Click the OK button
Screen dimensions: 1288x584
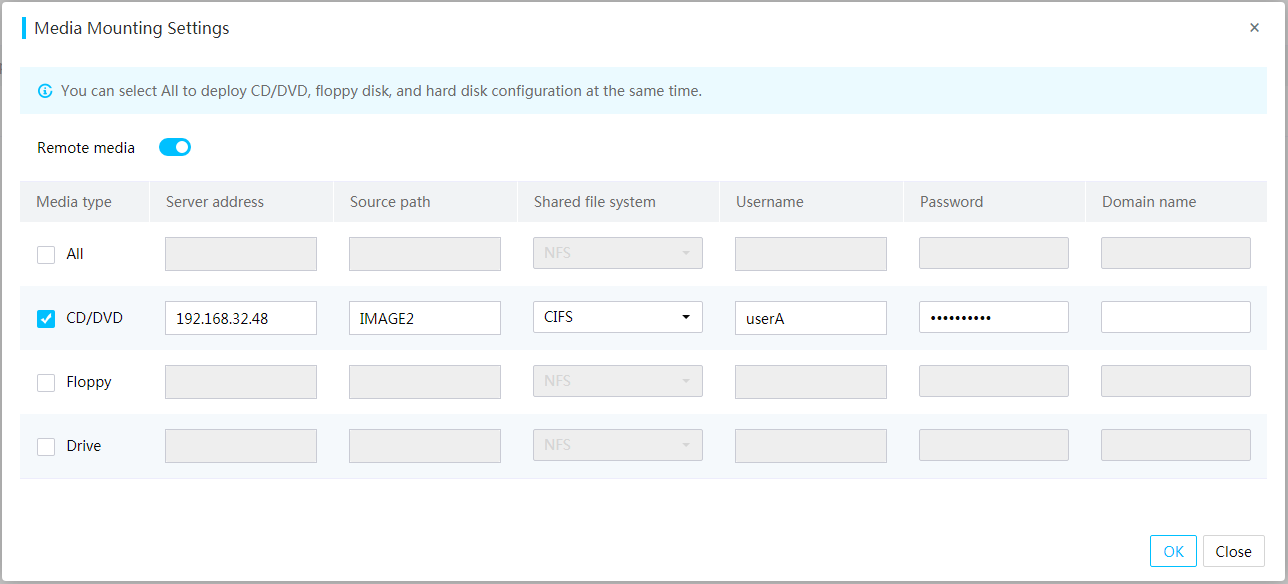click(x=1173, y=551)
